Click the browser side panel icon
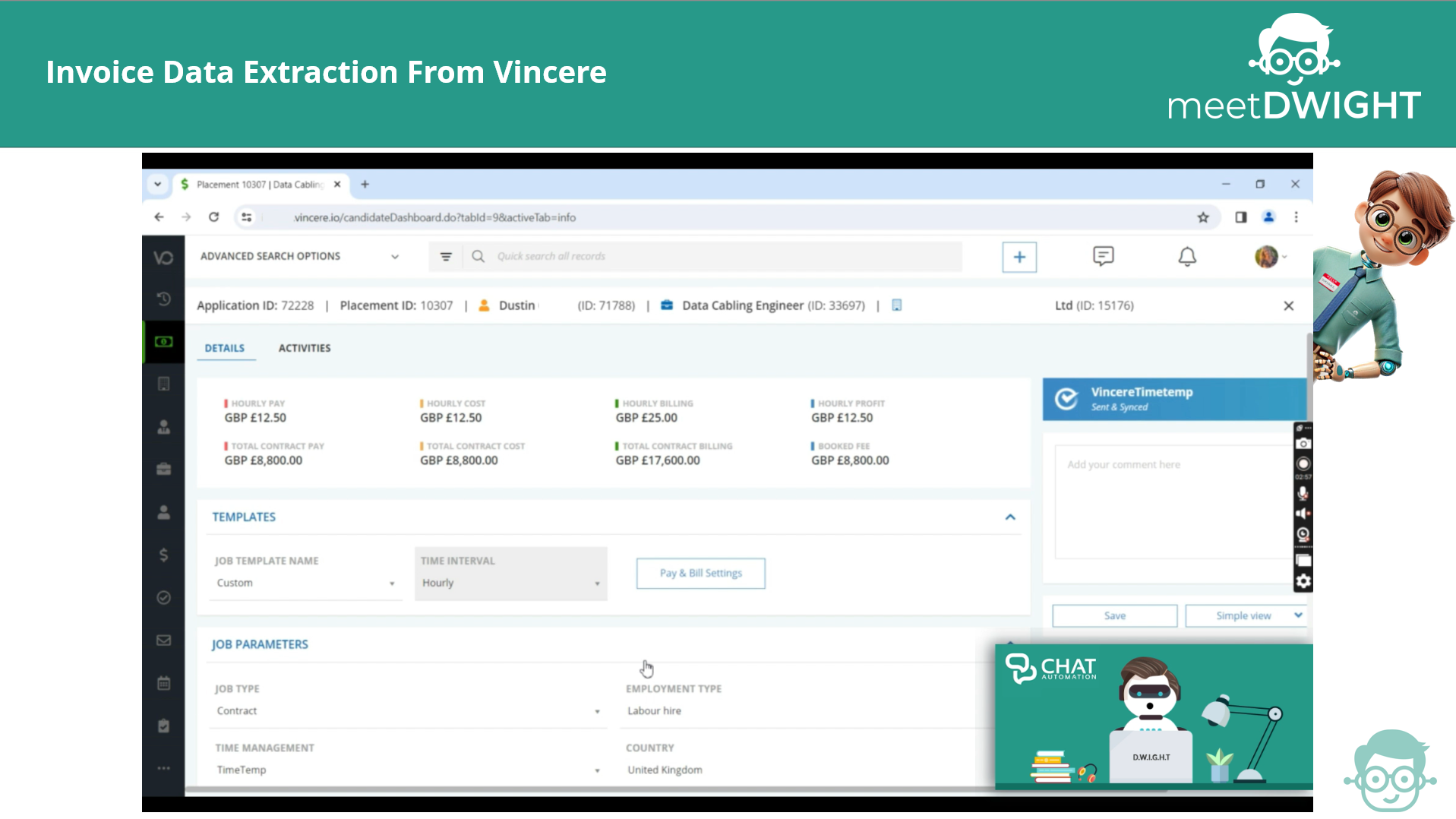Image resolution: width=1456 pixels, height=819 pixels. point(1240,217)
